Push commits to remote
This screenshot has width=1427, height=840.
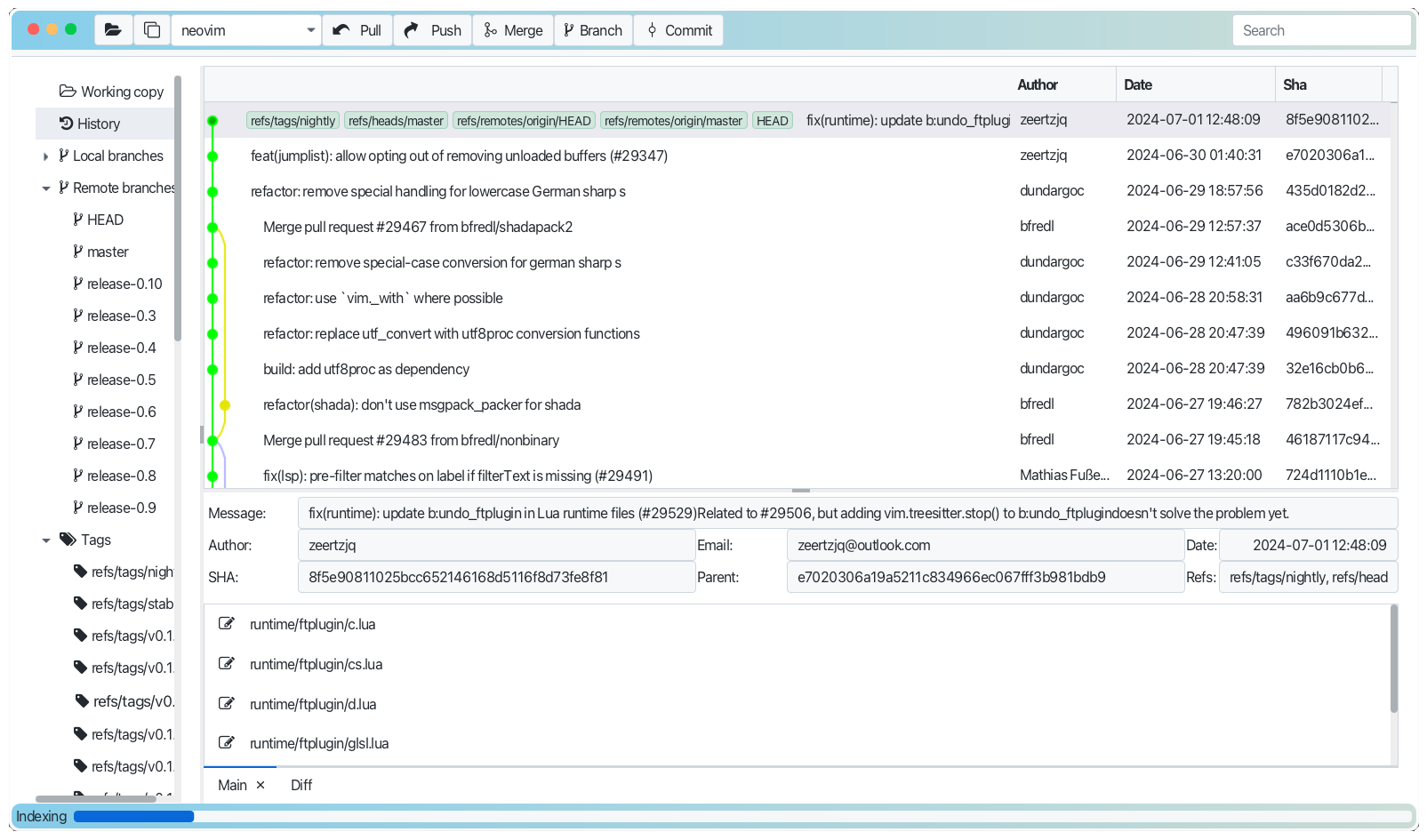tap(433, 30)
